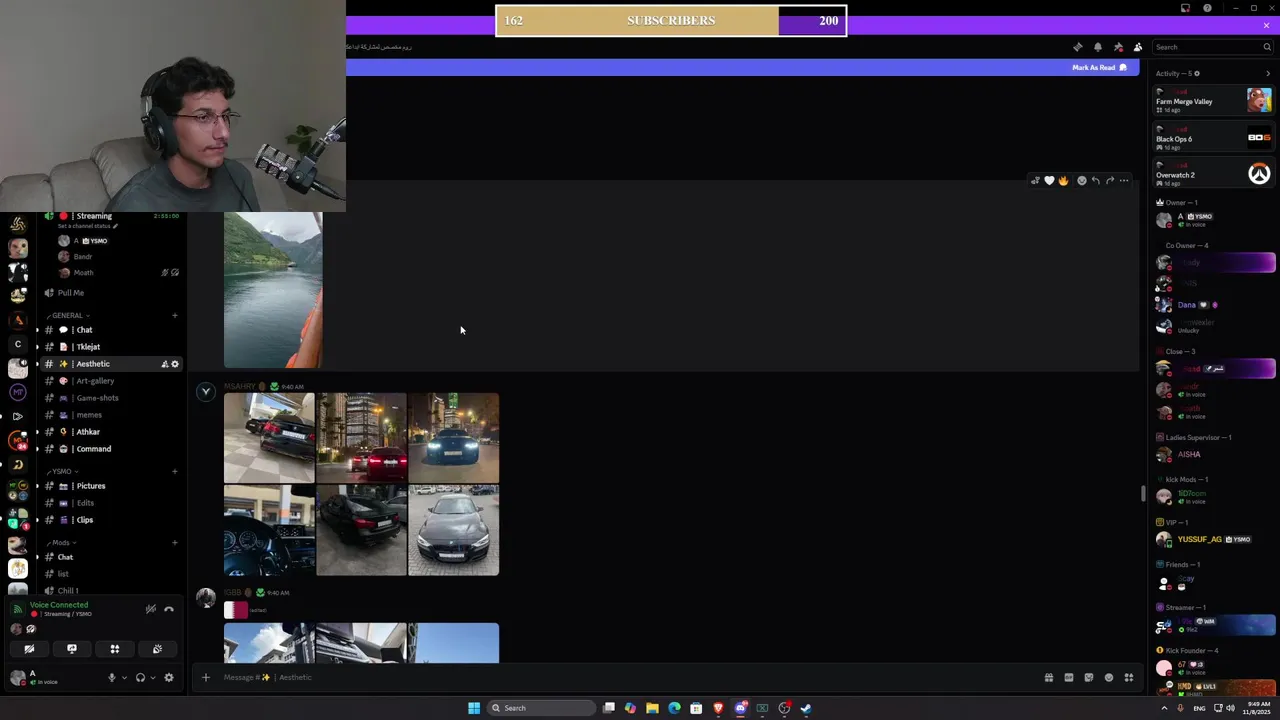Collapse the Mods category
This screenshot has width=1280, height=720.
pos(61,542)
